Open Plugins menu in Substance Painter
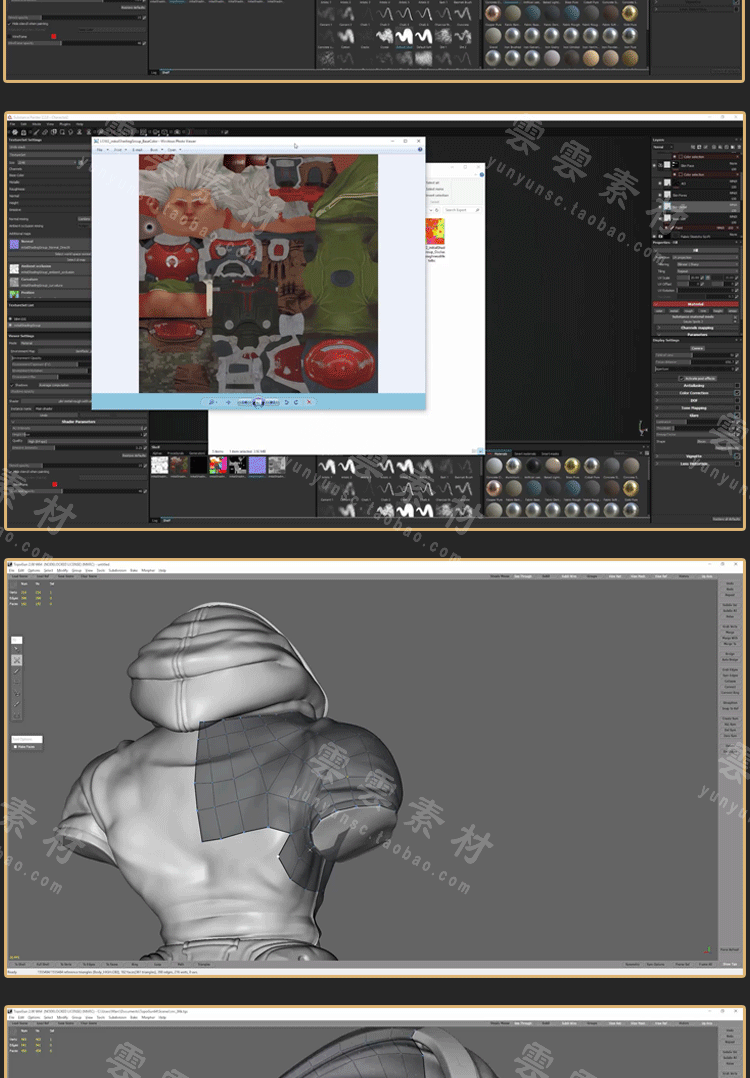The height and width of the screenshot is (1078, 750). [x=63, y=124]
